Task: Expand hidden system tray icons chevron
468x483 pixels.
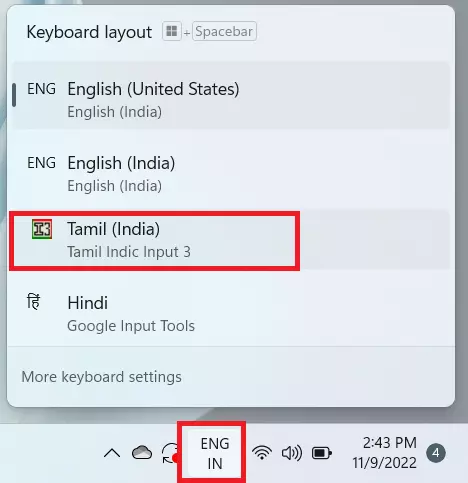Action: [112, 453]
